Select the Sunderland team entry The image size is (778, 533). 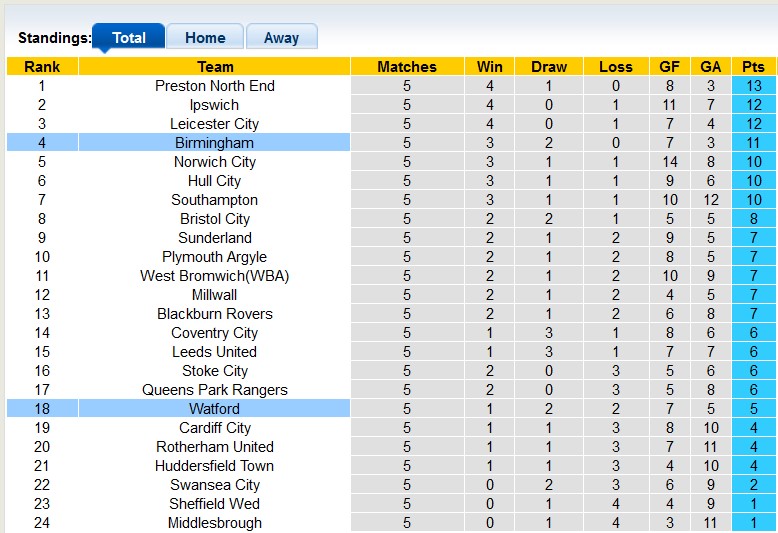pyautogui.click(x=214, y=238)
